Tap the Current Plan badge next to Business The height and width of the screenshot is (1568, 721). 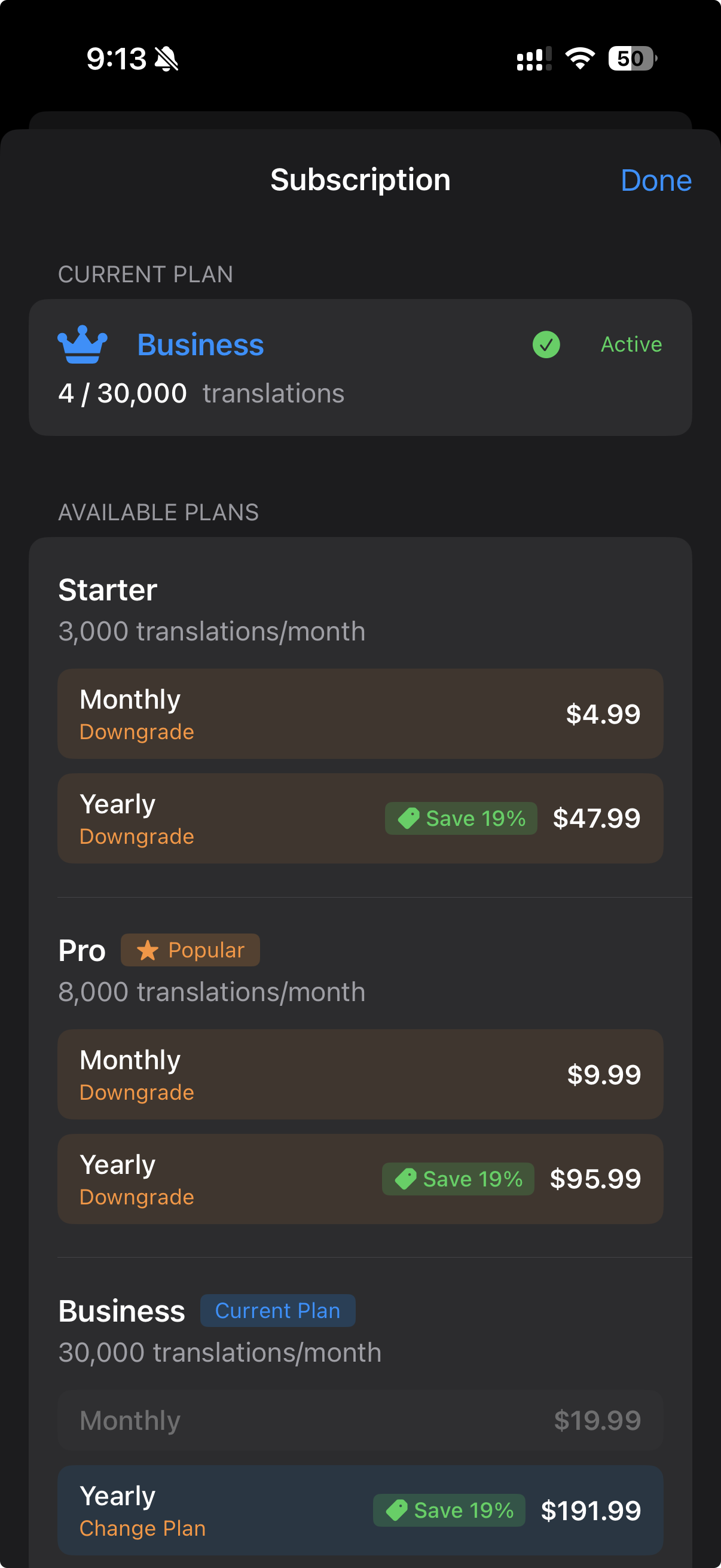tap(277, 1310)
